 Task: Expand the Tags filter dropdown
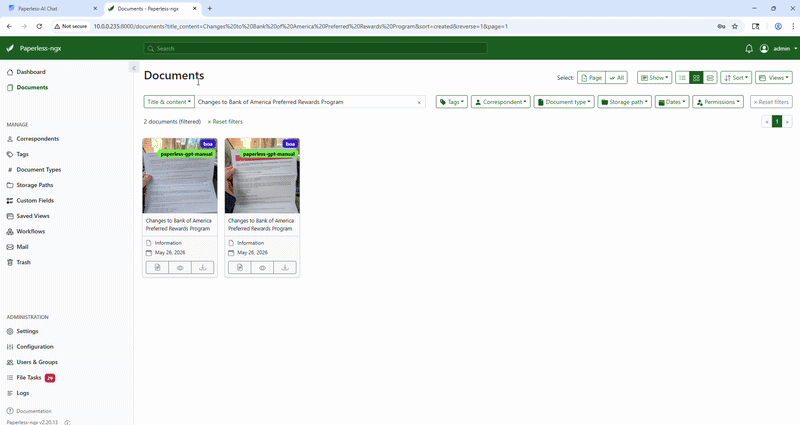452,102
